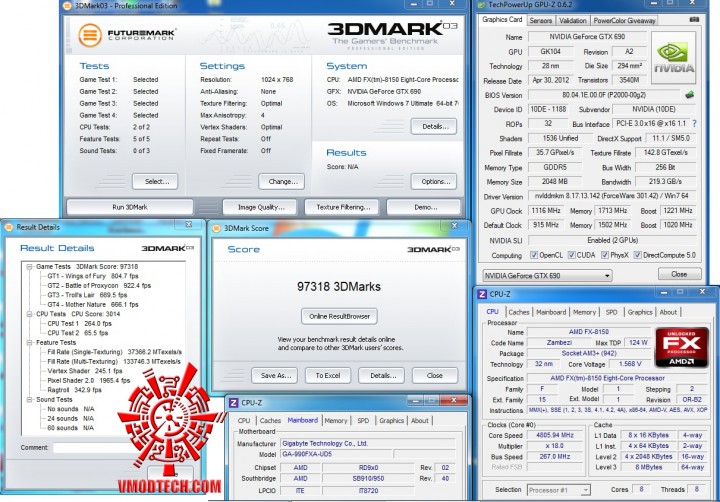Viewport: 720px width, 502px height.
Task: Click the Demo... button
Action: (424, 208)
